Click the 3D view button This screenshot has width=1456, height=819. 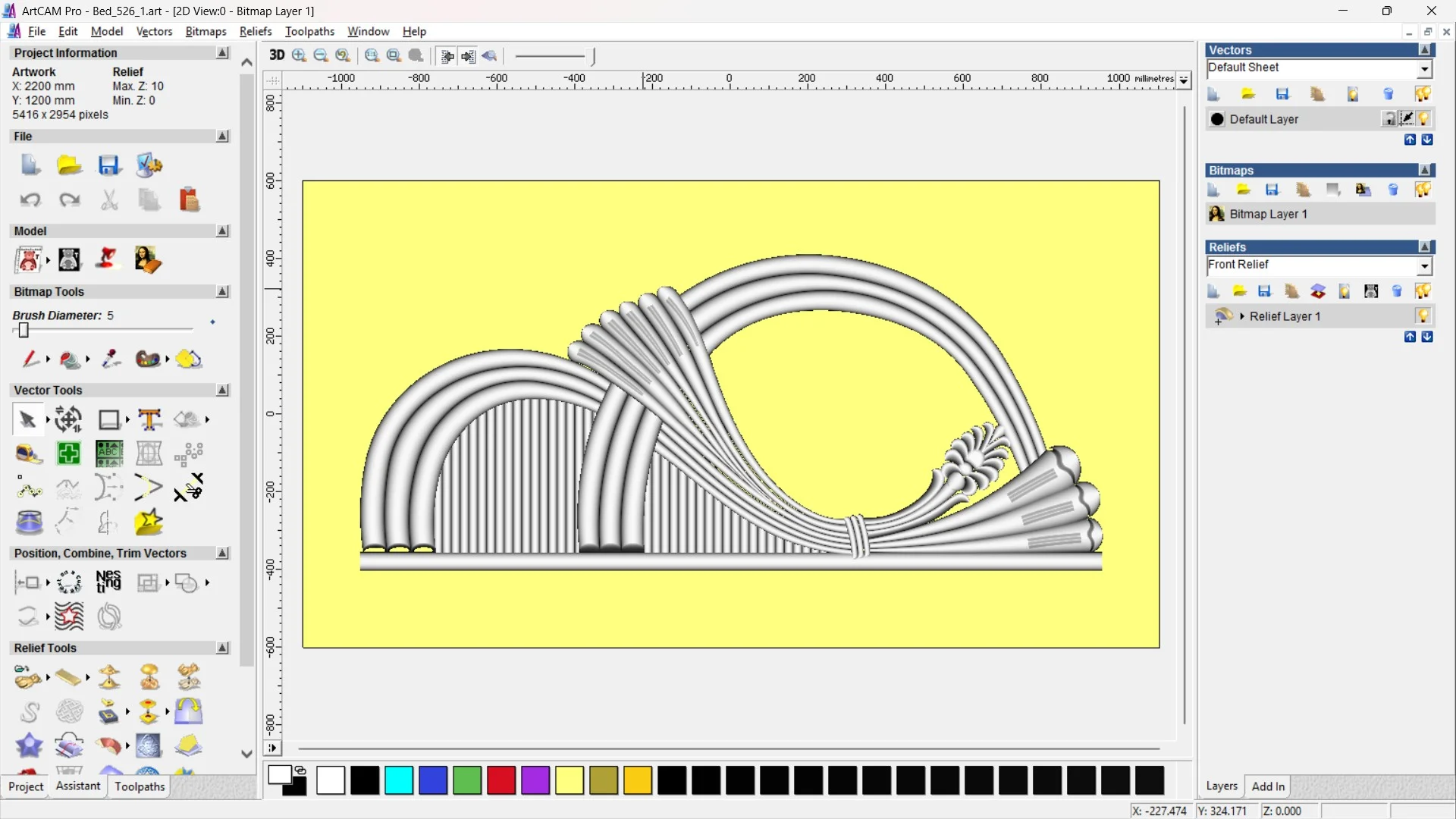tap(276, 55)
